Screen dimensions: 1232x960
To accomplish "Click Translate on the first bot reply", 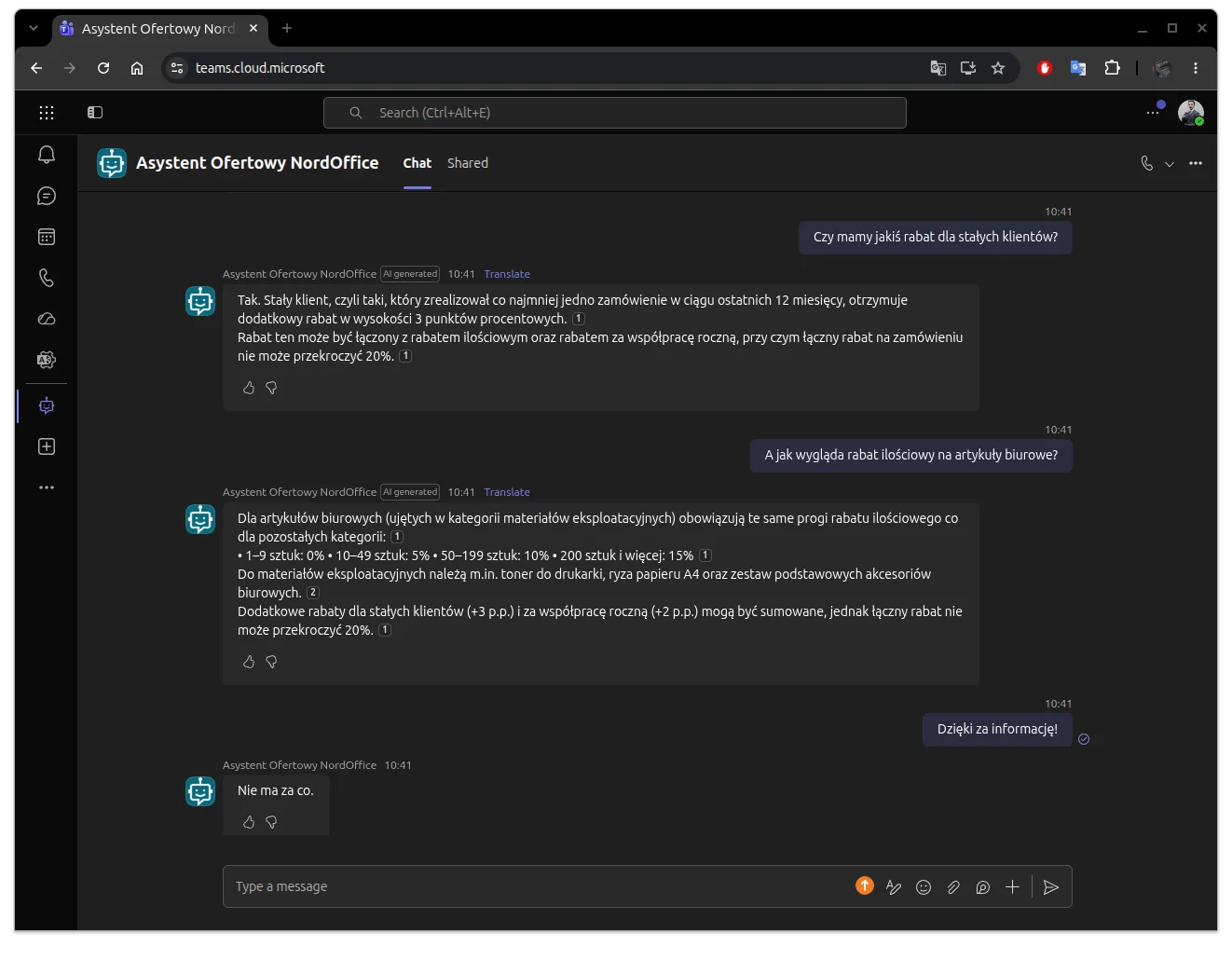I will point(507,274).
